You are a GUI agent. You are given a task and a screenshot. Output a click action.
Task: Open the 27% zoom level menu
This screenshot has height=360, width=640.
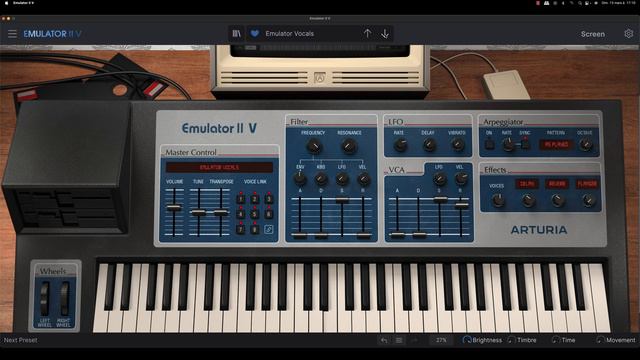[441, 340]
